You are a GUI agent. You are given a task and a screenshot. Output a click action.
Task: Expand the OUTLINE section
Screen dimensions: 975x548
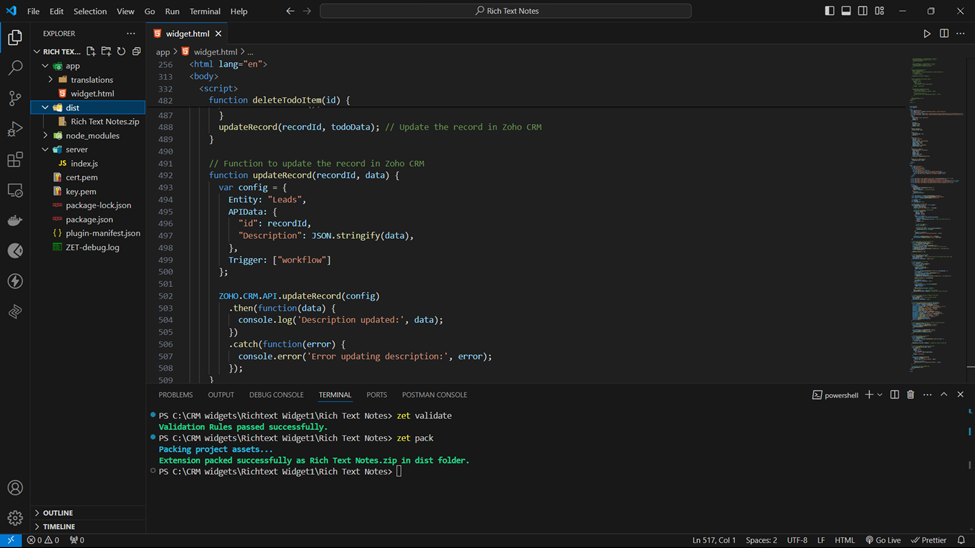coord(58,513)
